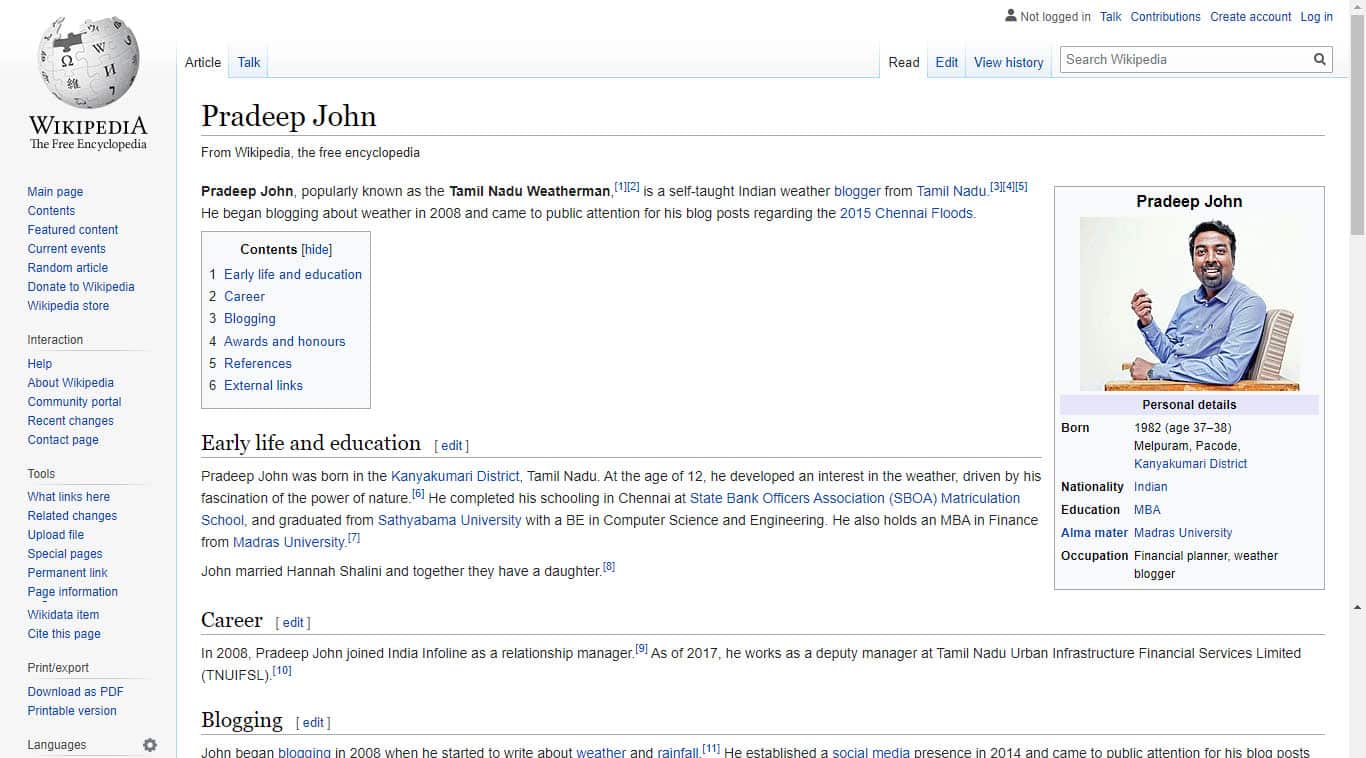This screenshot has height=758, width=1366.
Task: Jump to References in Contents
Action: click(x=258, y=363)
